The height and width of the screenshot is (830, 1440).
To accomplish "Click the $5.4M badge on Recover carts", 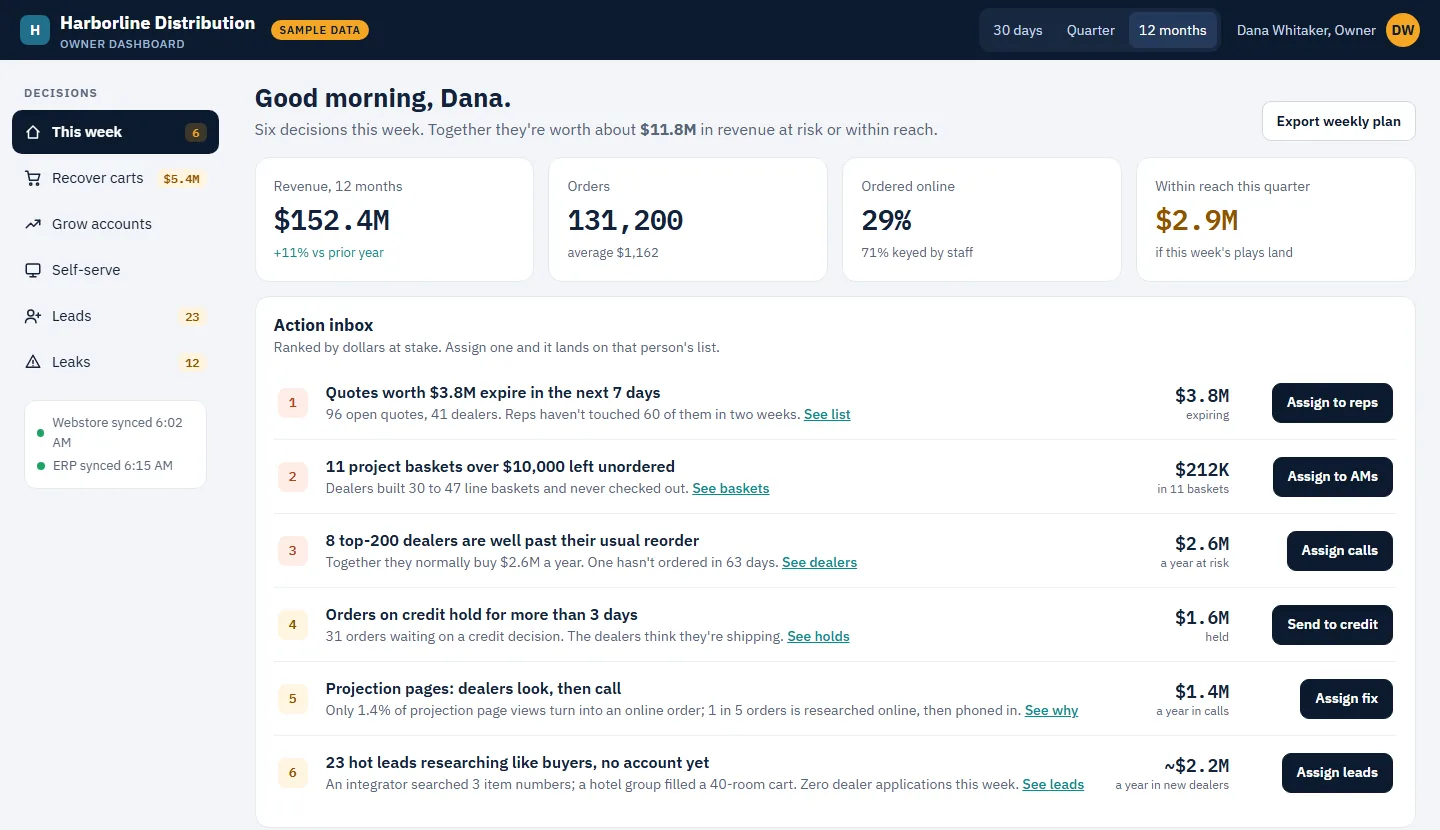I will [x=182, y=179].
